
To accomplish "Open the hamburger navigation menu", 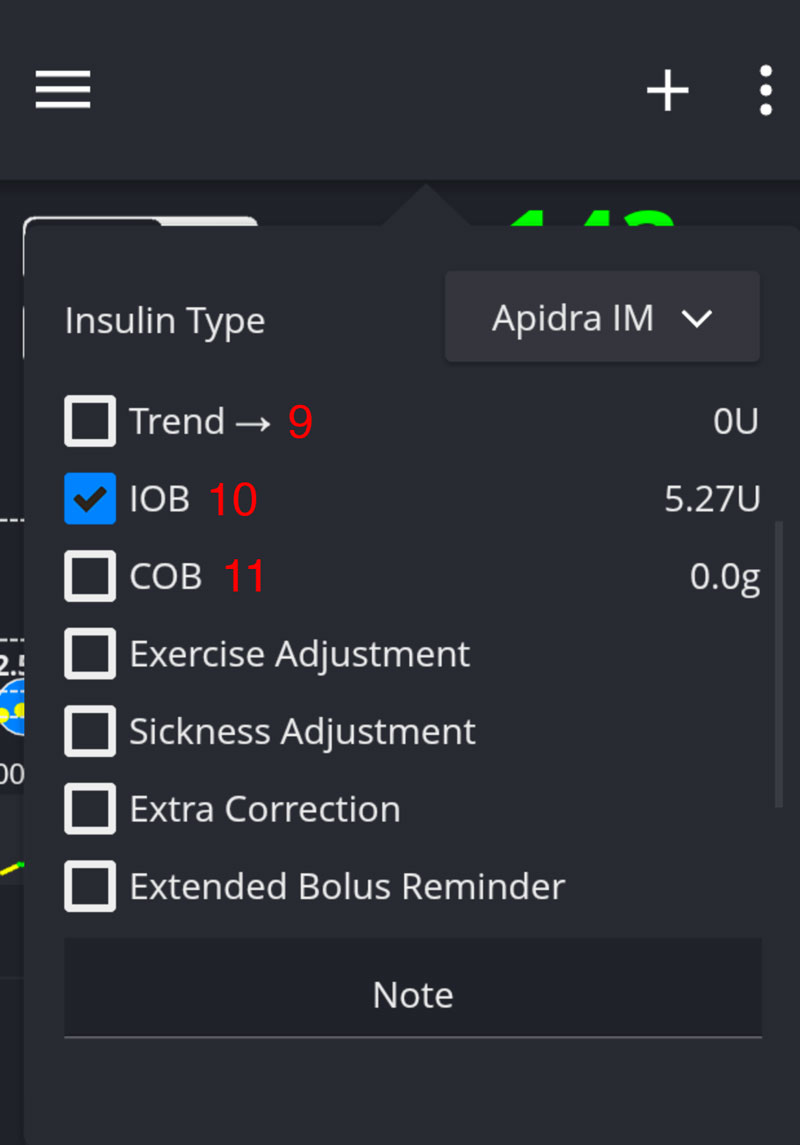I will click(63, 90).
